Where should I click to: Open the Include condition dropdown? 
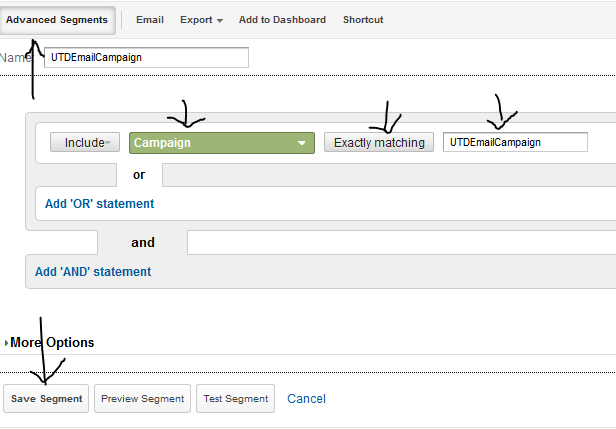coord(85,143)
